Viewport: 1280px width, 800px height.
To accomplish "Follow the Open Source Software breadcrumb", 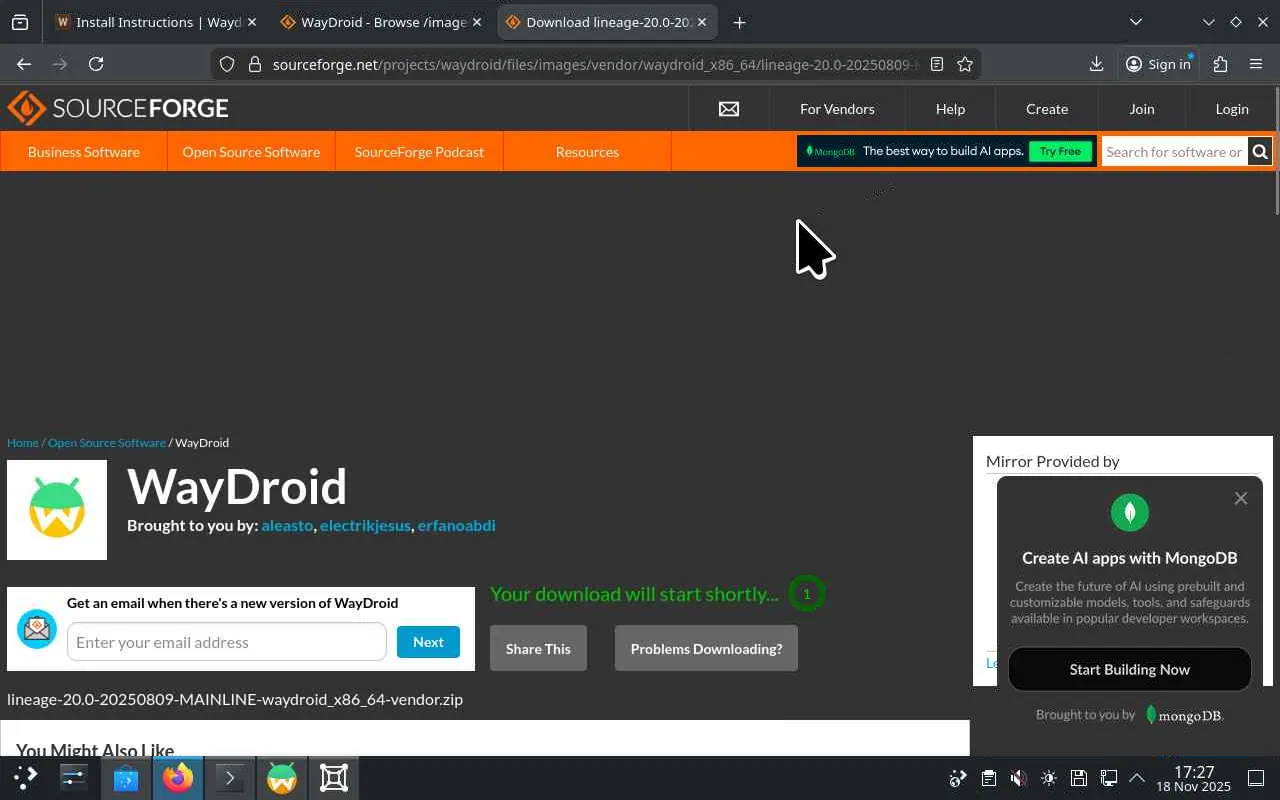I will coord(107,443).
